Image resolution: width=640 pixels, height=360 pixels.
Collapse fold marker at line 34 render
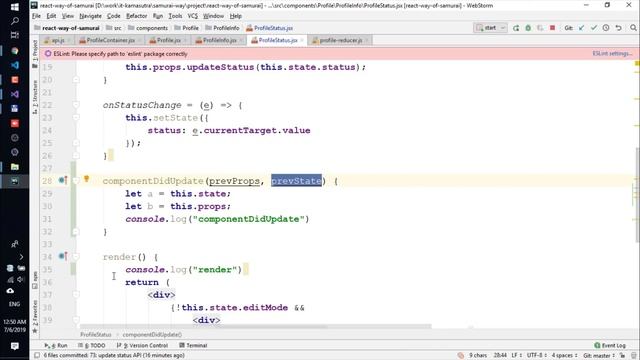[x=76, y=257]
